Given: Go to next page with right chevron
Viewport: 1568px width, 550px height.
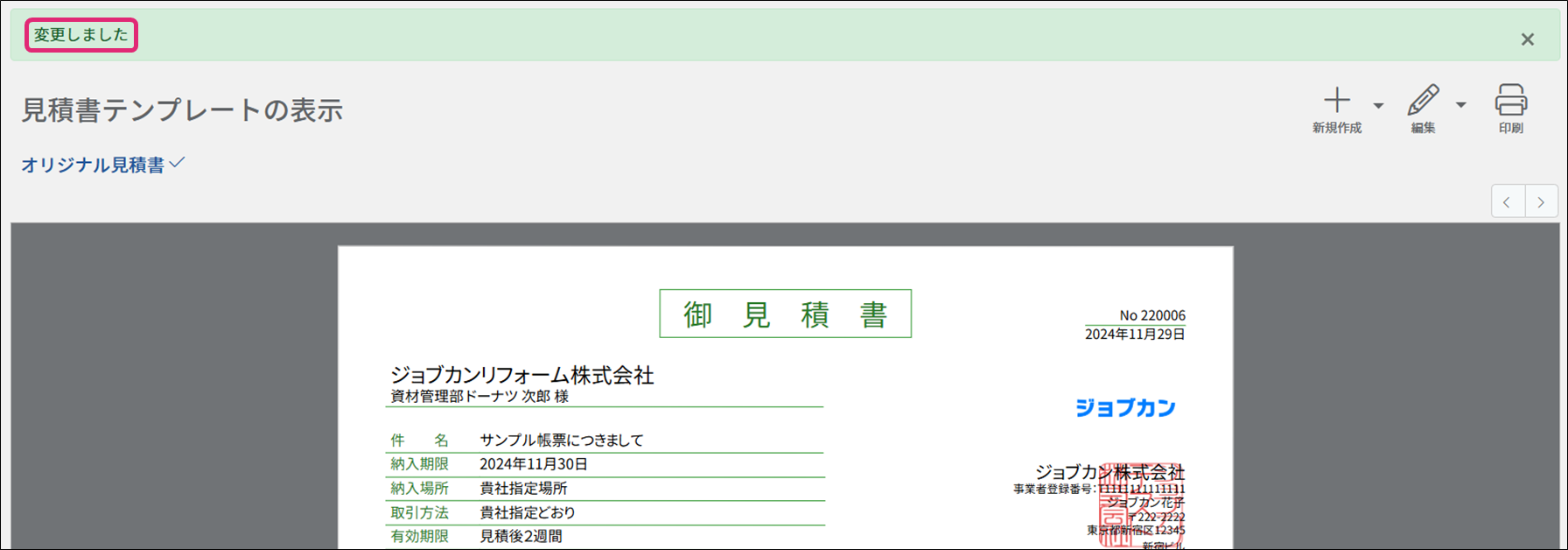Looking at the screenshot, I should [1541, 202].
